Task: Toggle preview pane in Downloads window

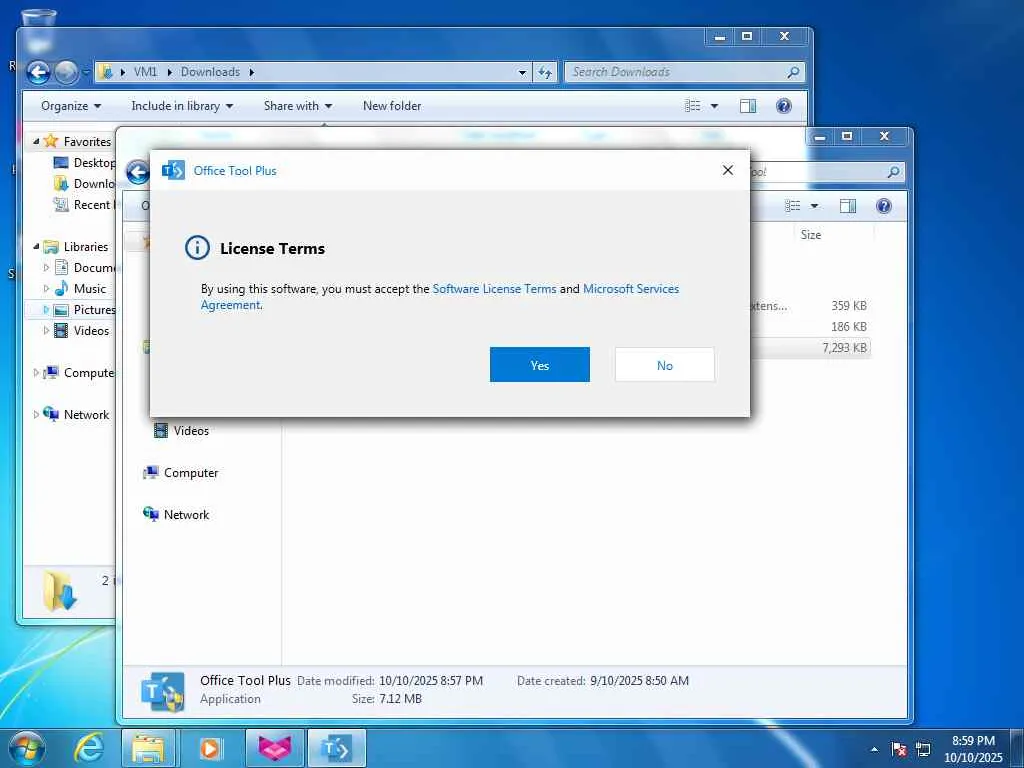Action: (x=748, y=106)
